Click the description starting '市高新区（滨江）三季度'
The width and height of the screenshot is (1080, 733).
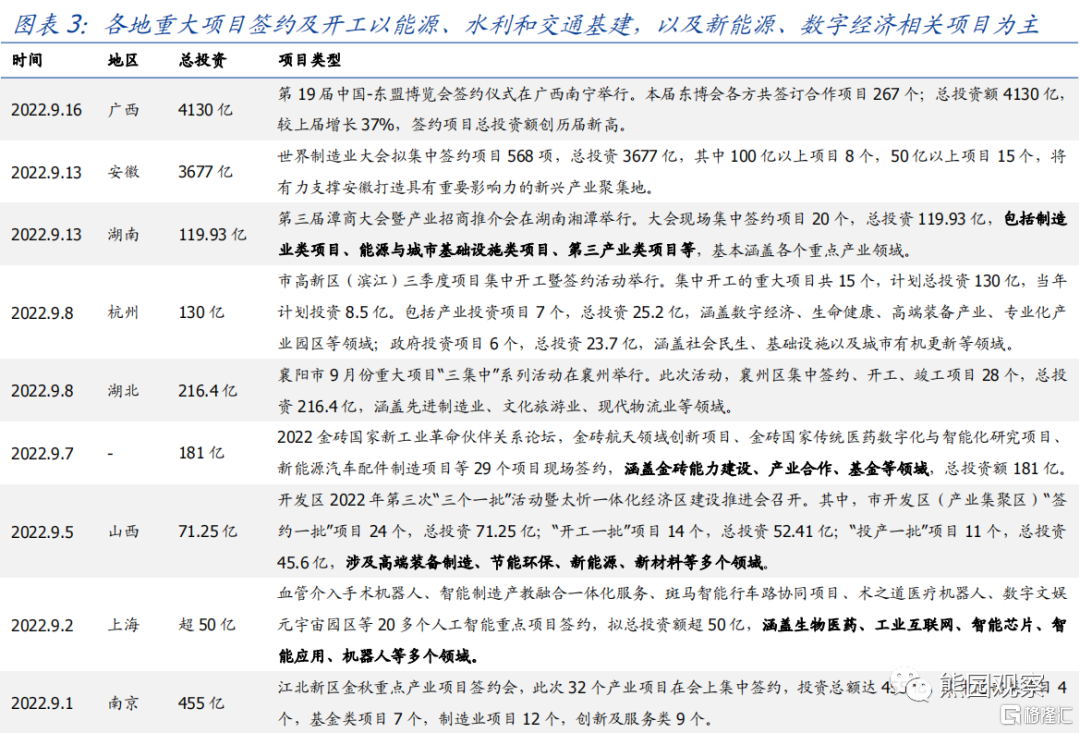pyautogui.click(x=672, y=313)
